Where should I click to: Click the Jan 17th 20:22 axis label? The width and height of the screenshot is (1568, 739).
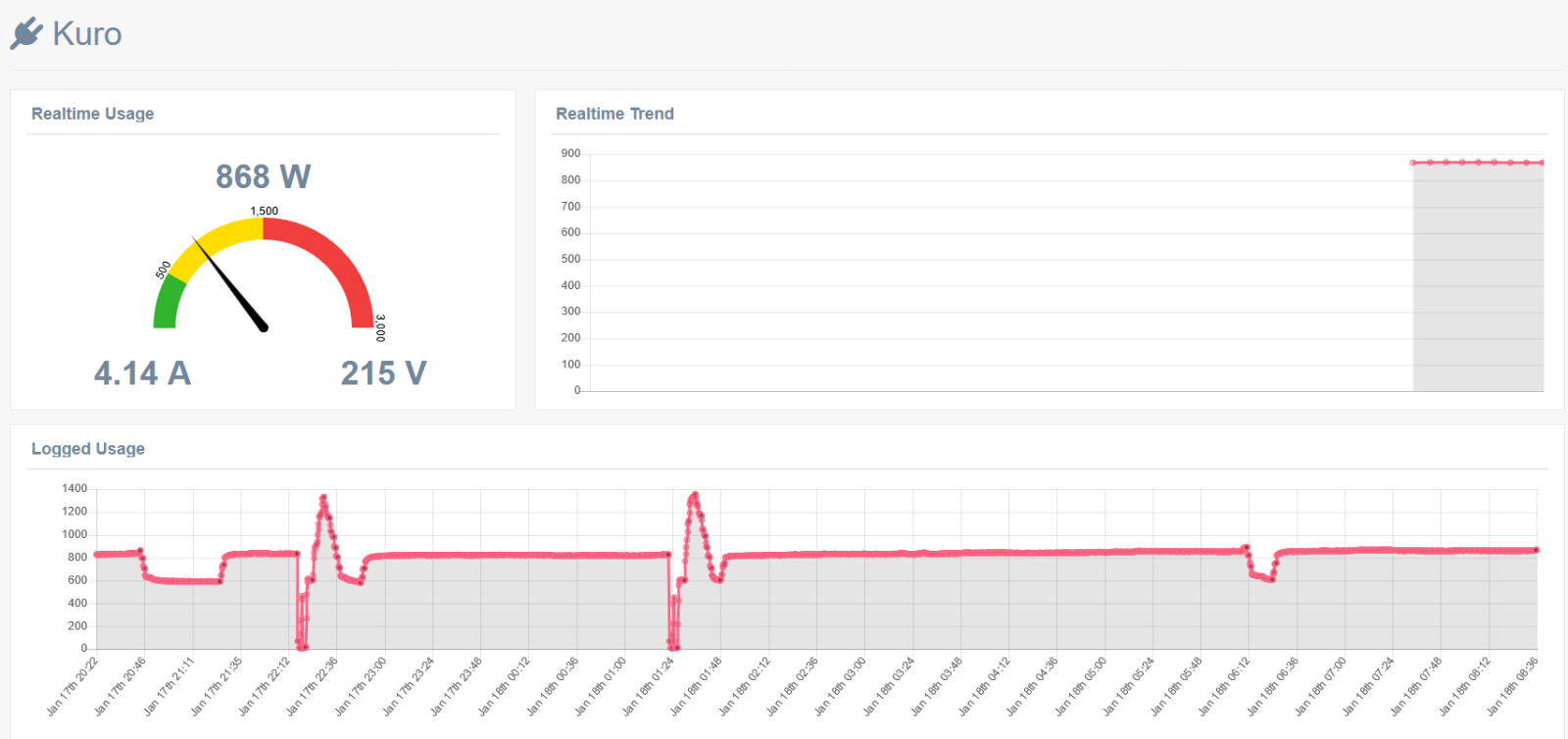(x=74, y=686)
